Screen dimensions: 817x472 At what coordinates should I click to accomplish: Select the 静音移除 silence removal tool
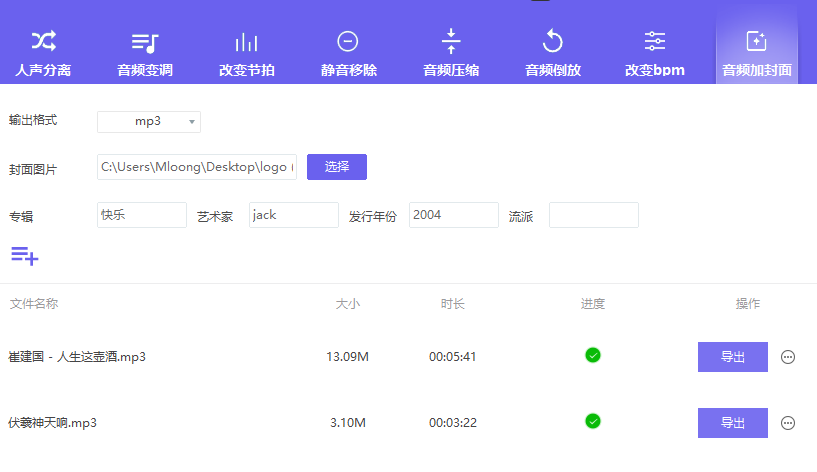[x=348, y=53]
